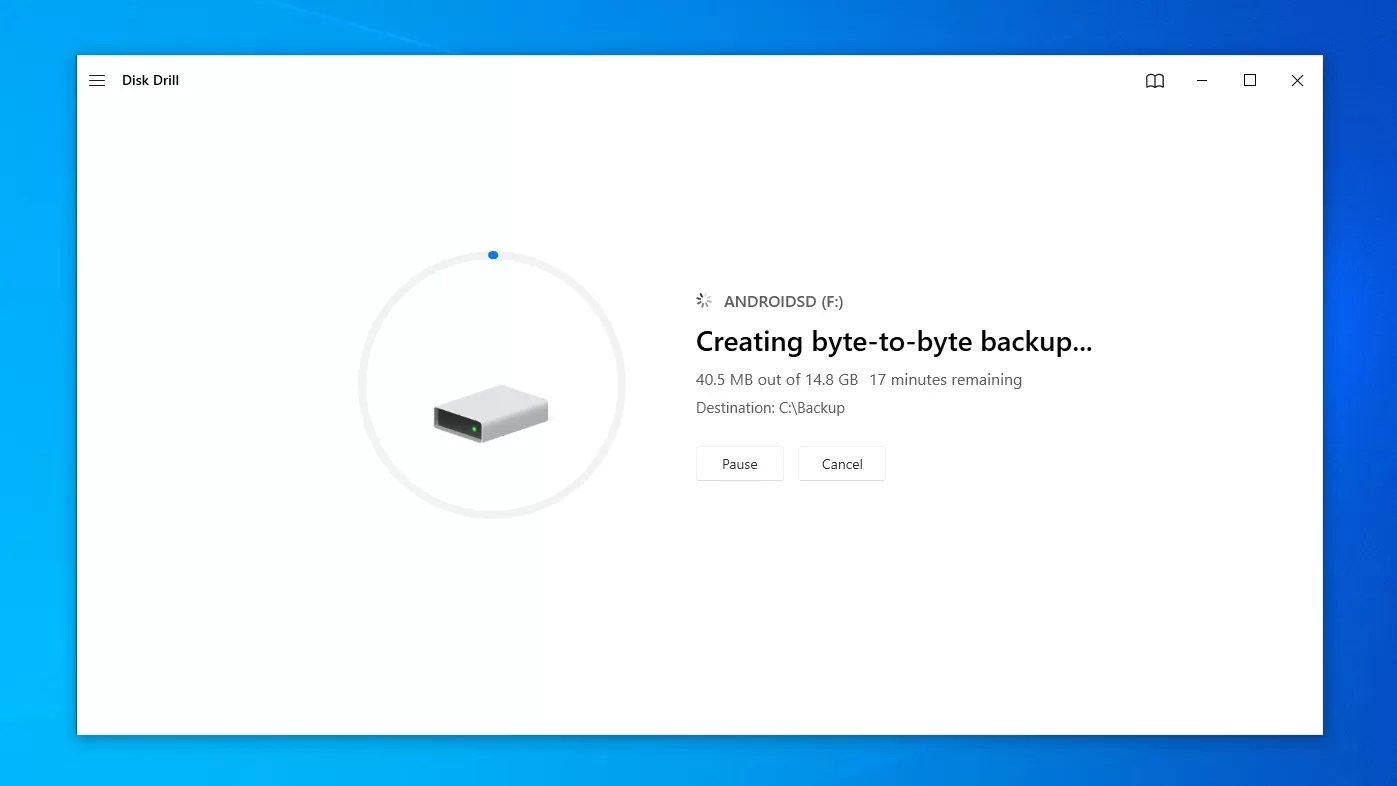Viewport: 1397px width, 786px height.
Task: Click the Disk Drill app title
Action: (150, 80)
